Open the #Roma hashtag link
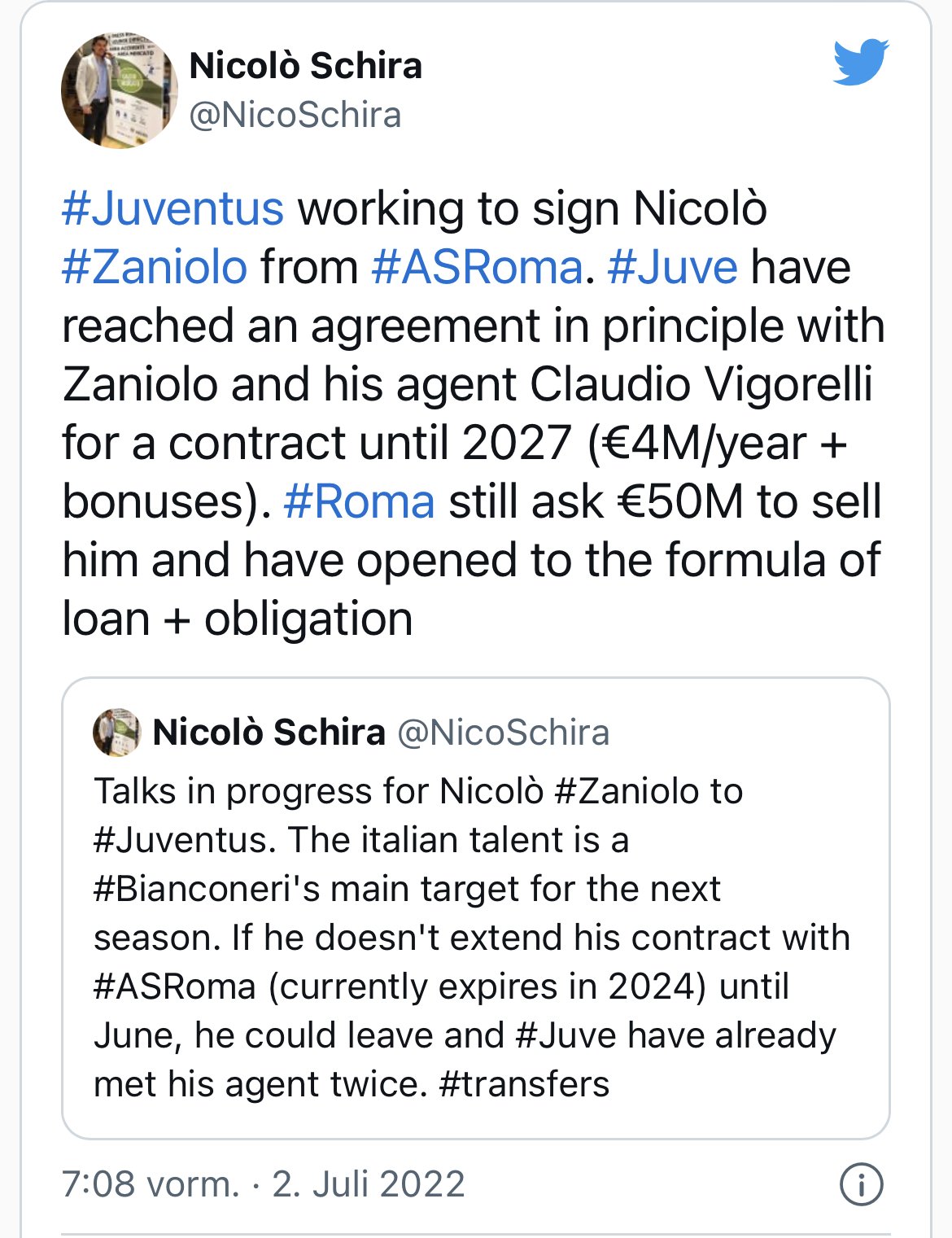The width and height of the screenshot is (952, 1238). (x=359, y=501)
